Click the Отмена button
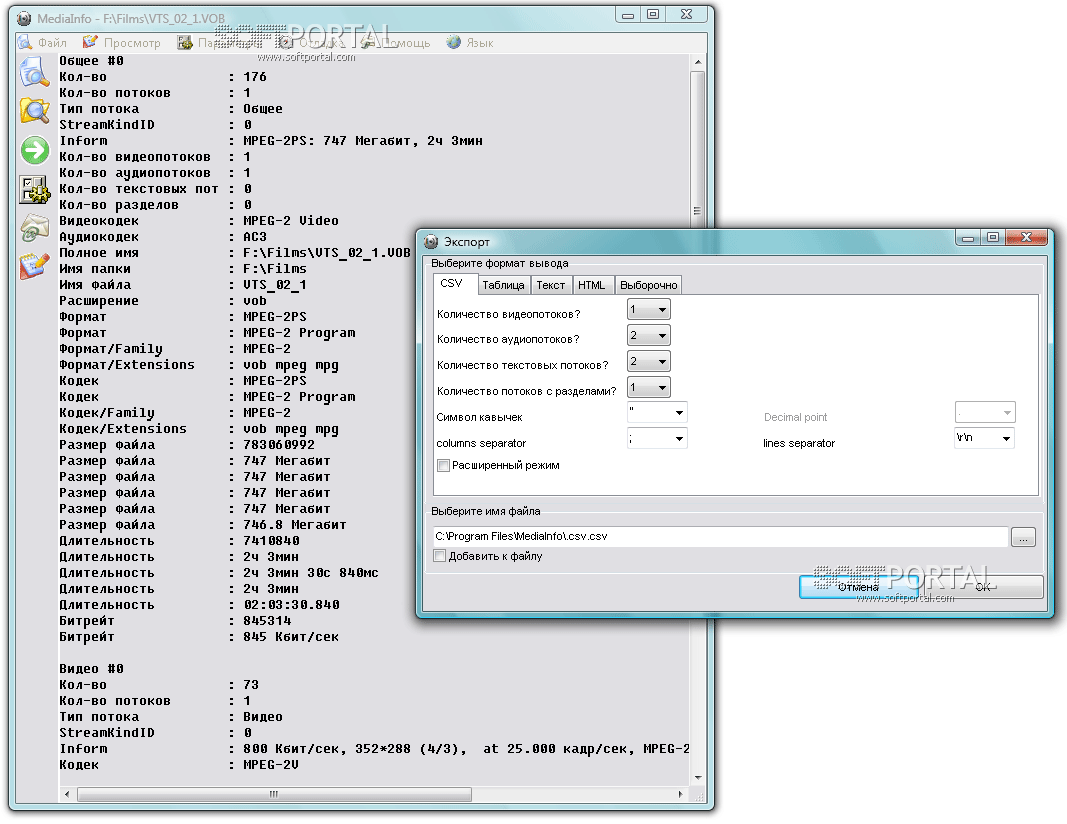Image resolution: width=1067 pixels, height=824 pixels. pos(859,587)
